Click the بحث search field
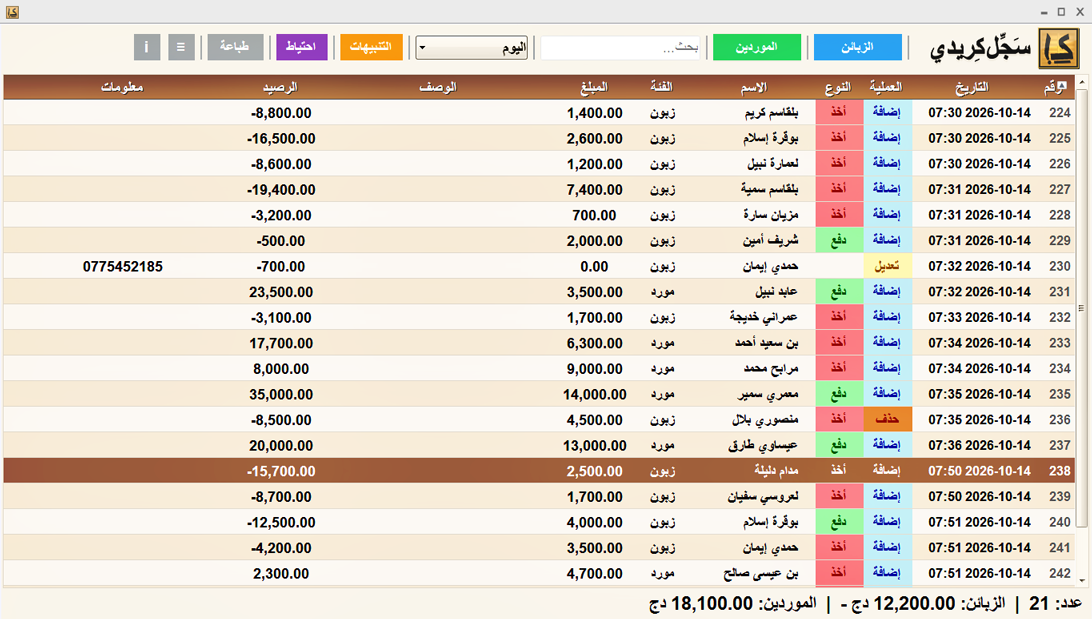Screen dimensions: 1092x619 pos(621,48)
